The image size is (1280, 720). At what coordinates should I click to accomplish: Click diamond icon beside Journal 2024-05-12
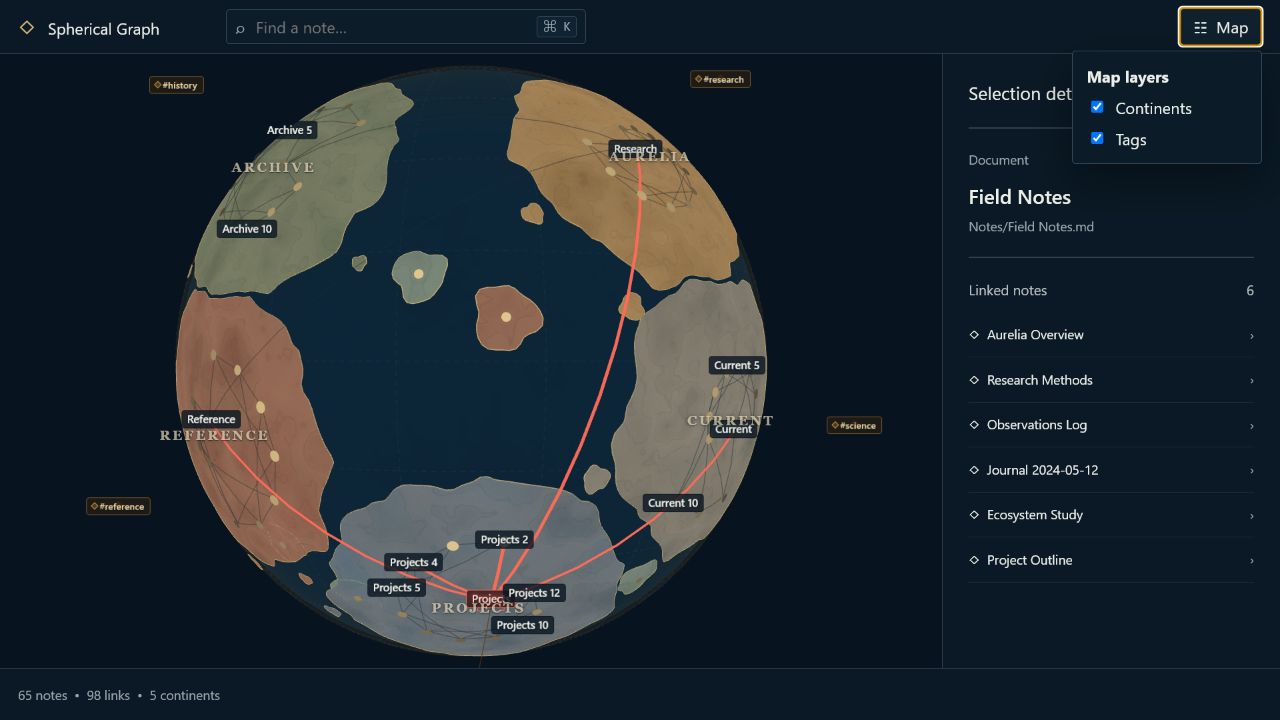tap(974, 470)
